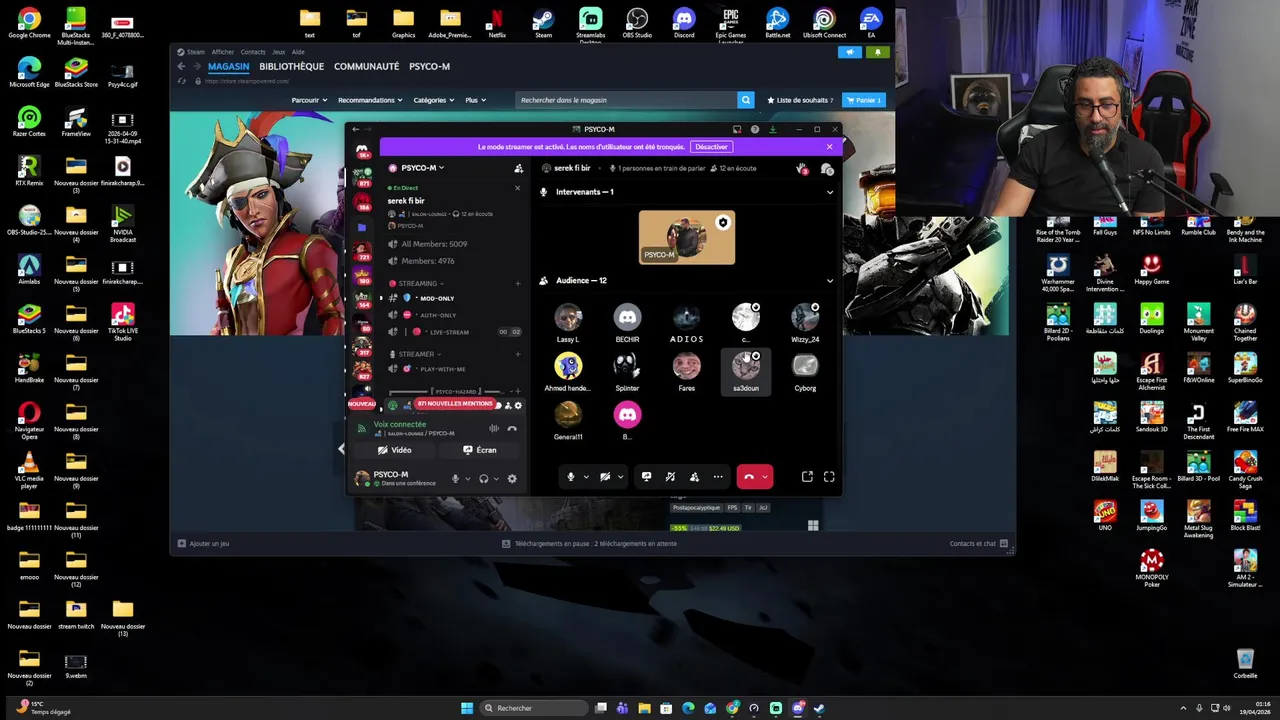Click Lassy L audience avatar
The width and height of the screenshot is (1280, 720).
(x=568, y=318)
